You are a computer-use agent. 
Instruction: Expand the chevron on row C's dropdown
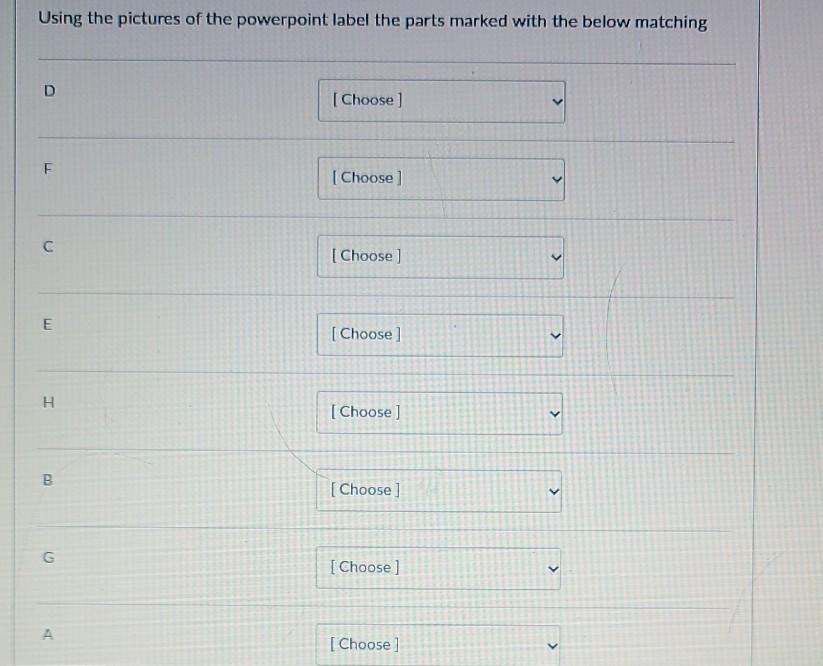click(x=556, y=256)
